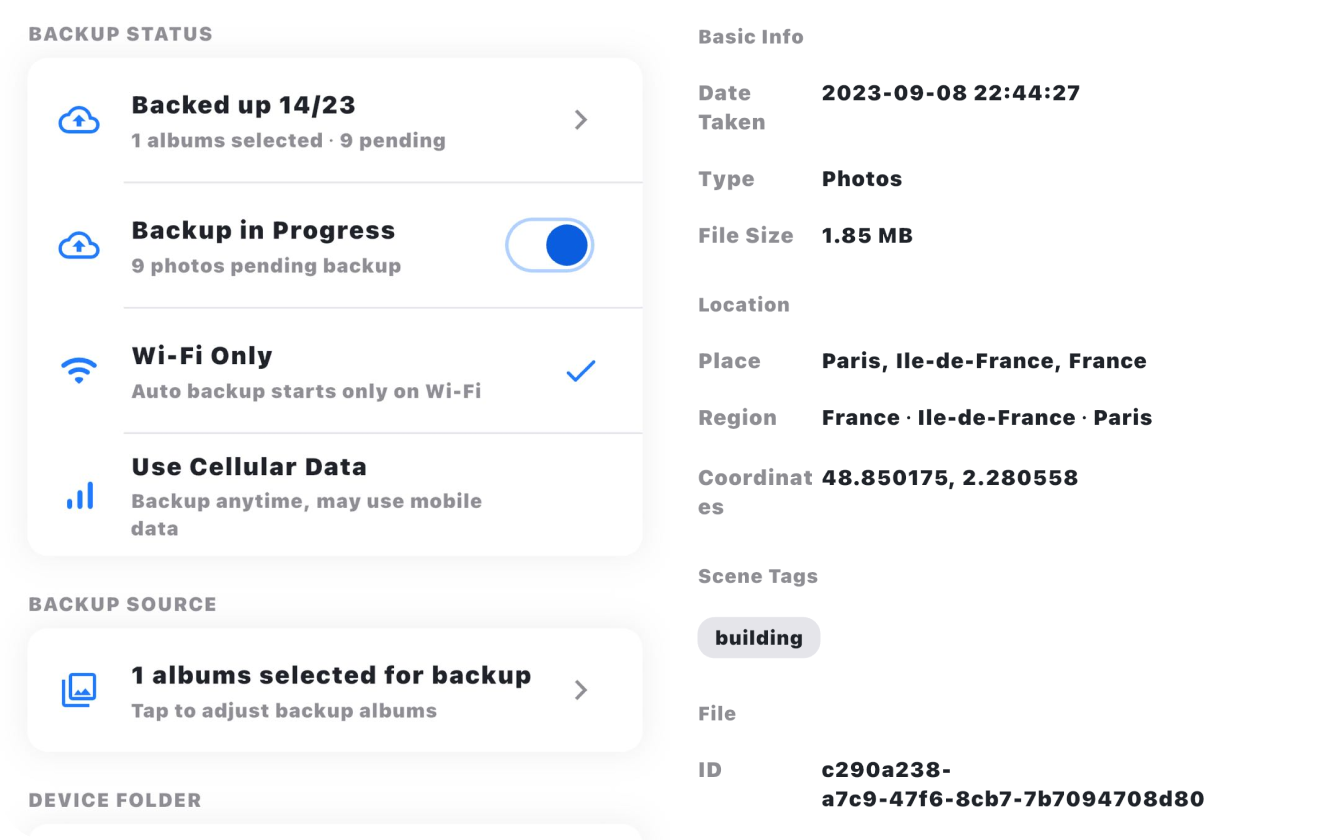Click Tap to adjust backup albums text
Screen dimensions: 1340x840
tap(284, 711)
